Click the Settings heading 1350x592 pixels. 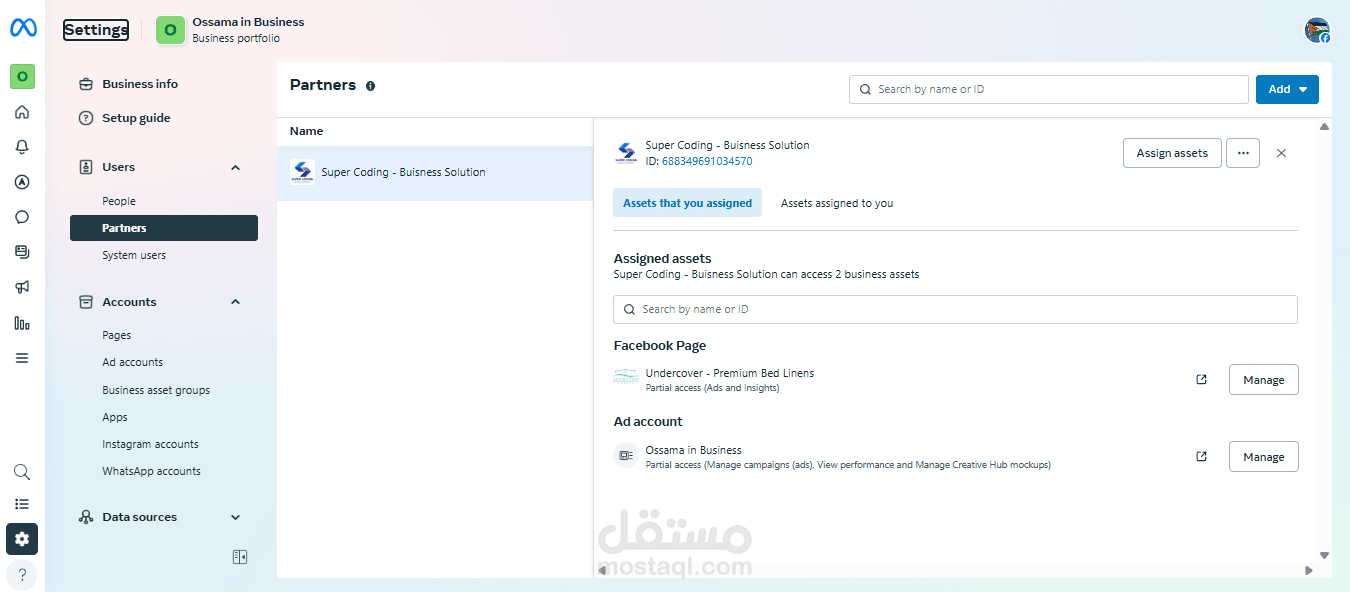pos(96,30)
